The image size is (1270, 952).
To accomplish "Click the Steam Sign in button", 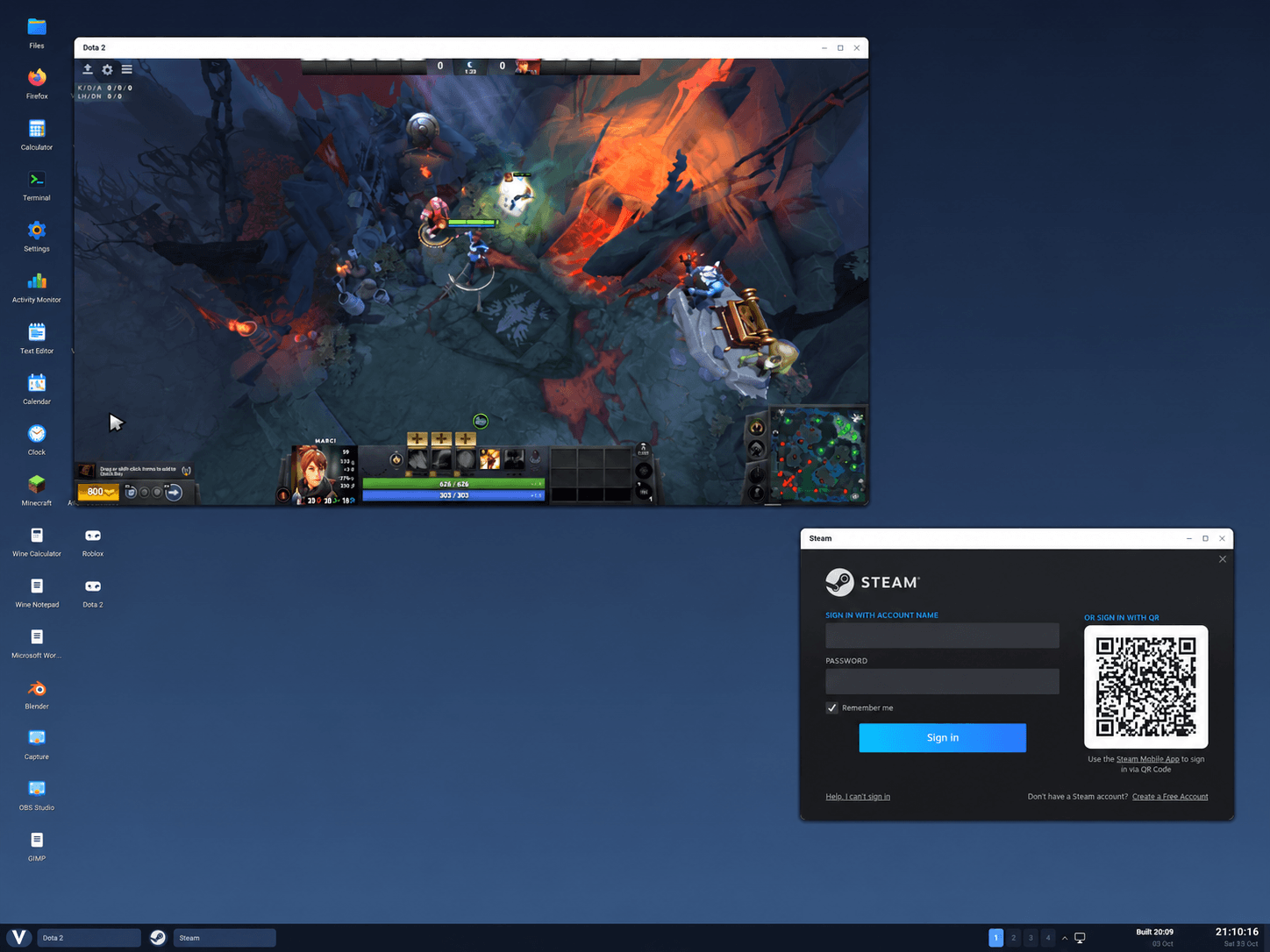I will point(942,737).
